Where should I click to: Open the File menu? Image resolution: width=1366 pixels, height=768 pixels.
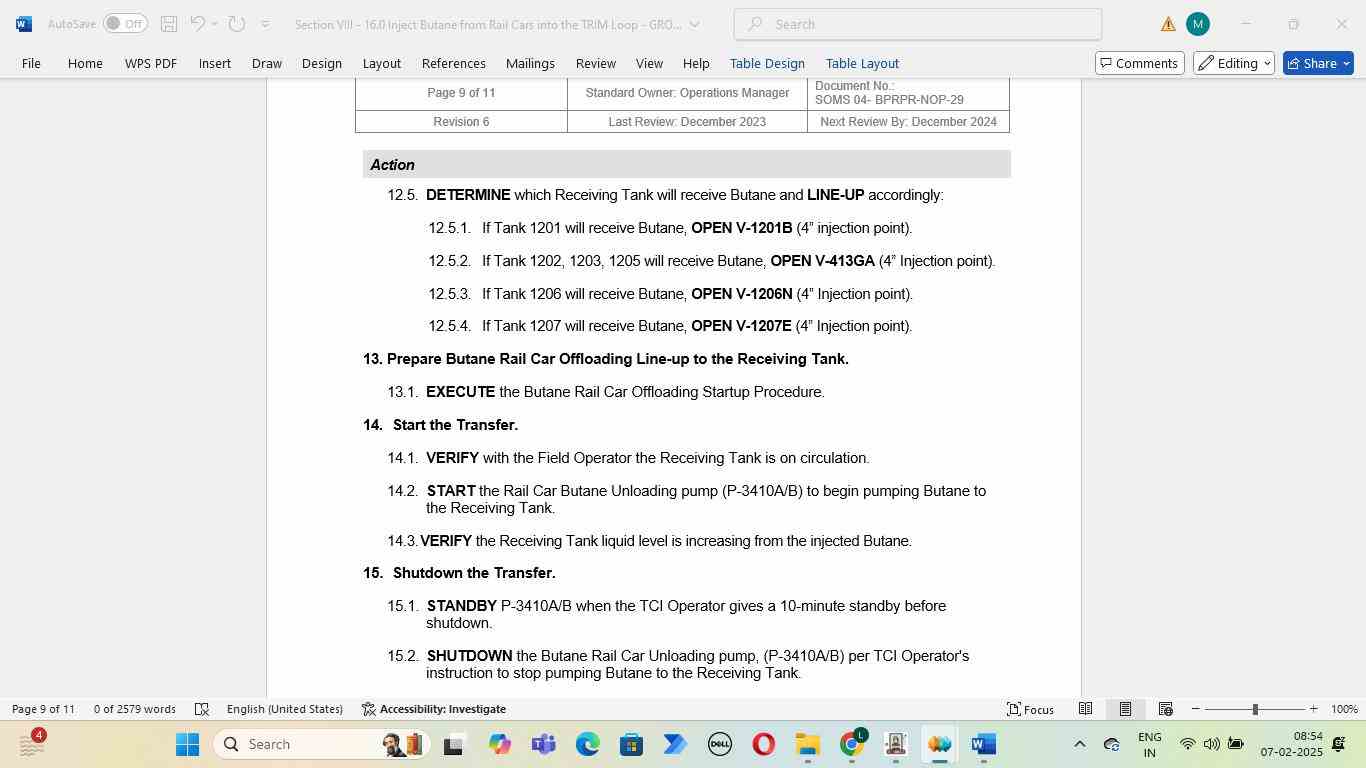tap(31, 63)
